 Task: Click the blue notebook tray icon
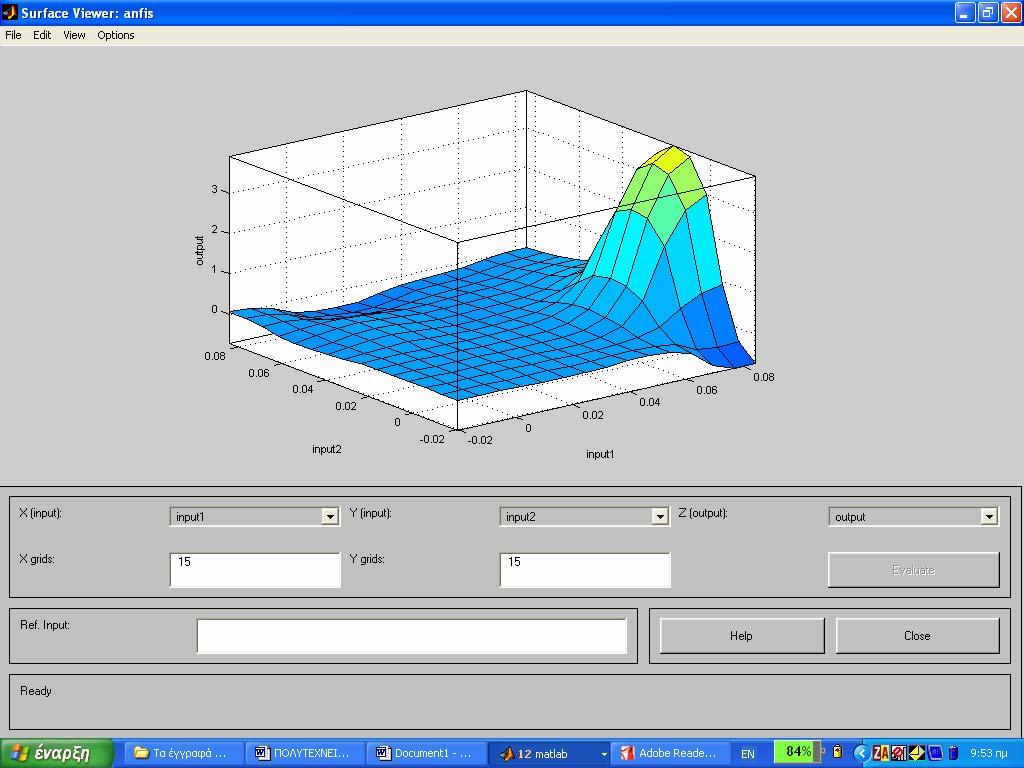pos(935,754)
